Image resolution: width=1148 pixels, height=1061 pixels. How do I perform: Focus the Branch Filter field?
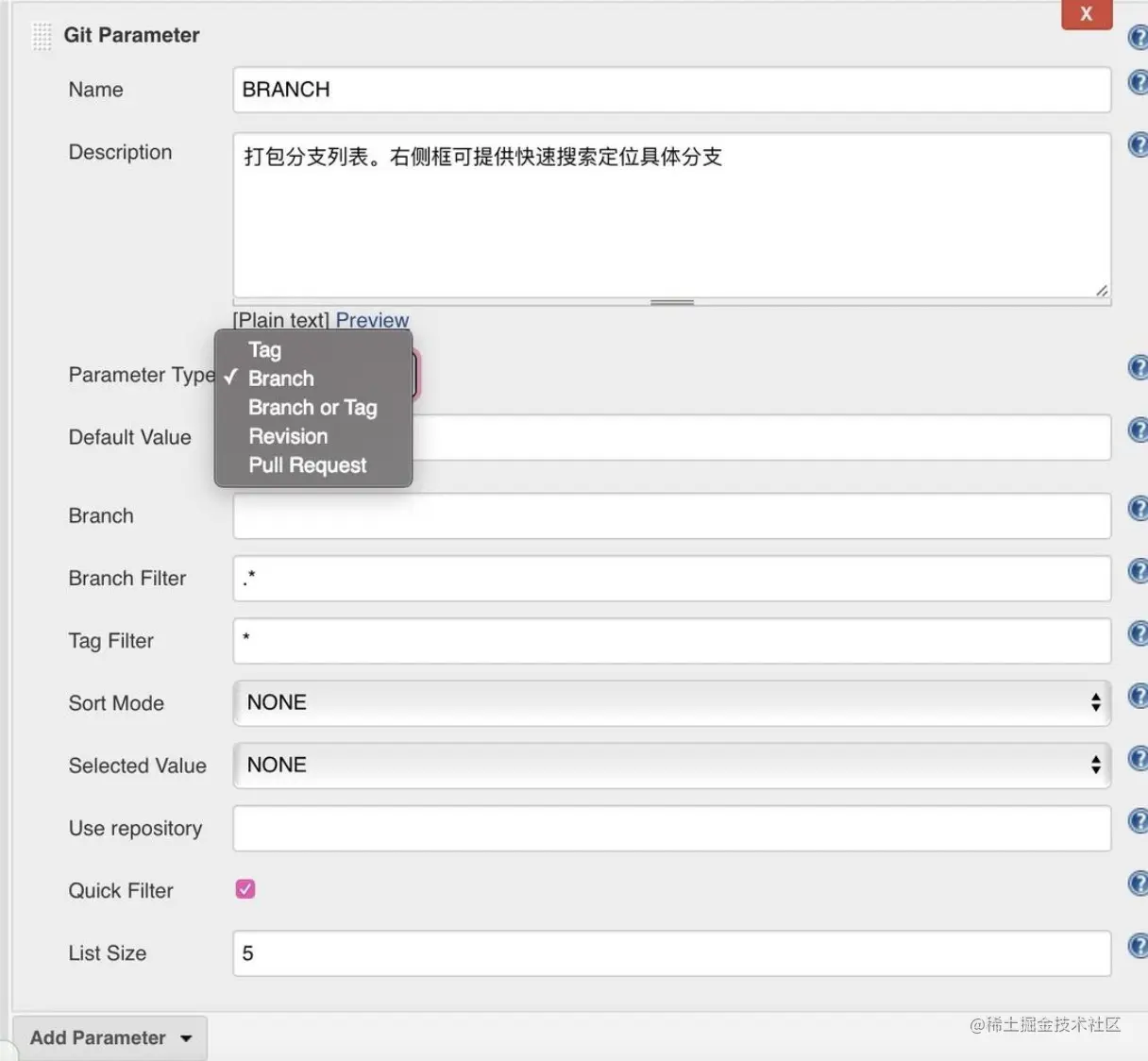[672, 579]
